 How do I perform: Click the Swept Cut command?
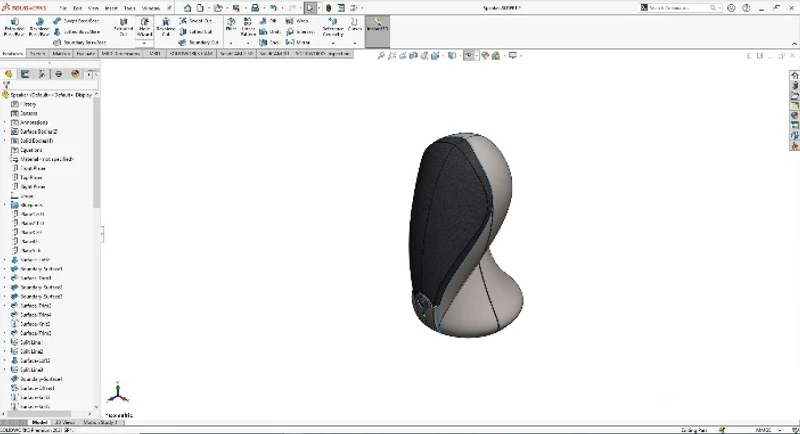196,21
